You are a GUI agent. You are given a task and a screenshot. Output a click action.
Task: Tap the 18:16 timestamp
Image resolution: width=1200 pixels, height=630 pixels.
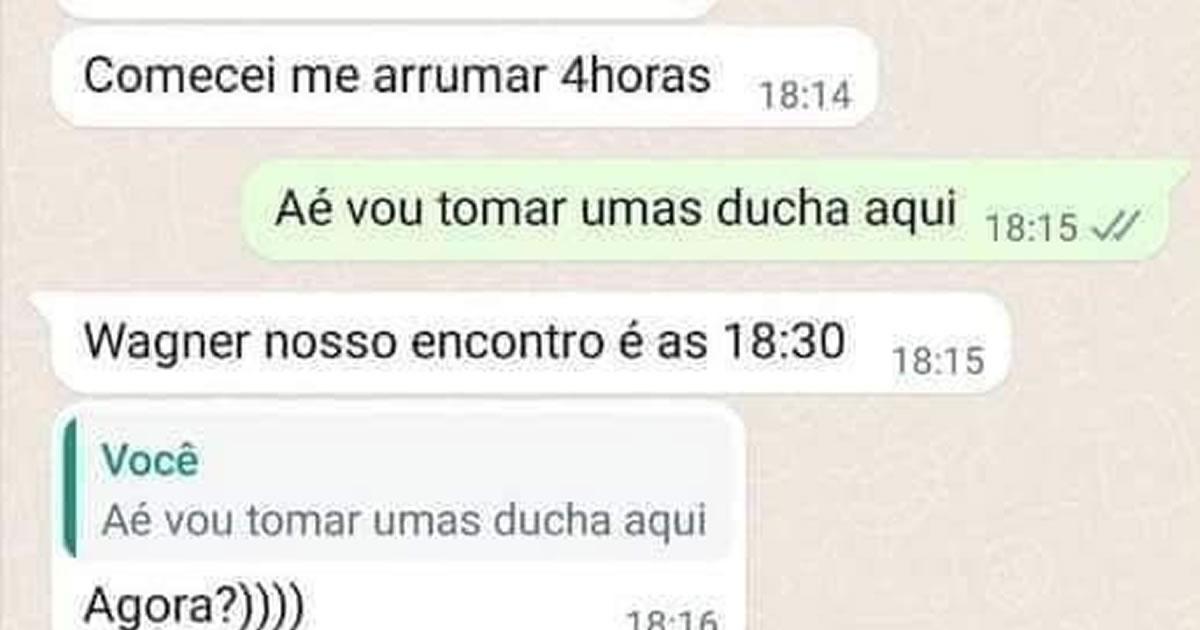671,621
